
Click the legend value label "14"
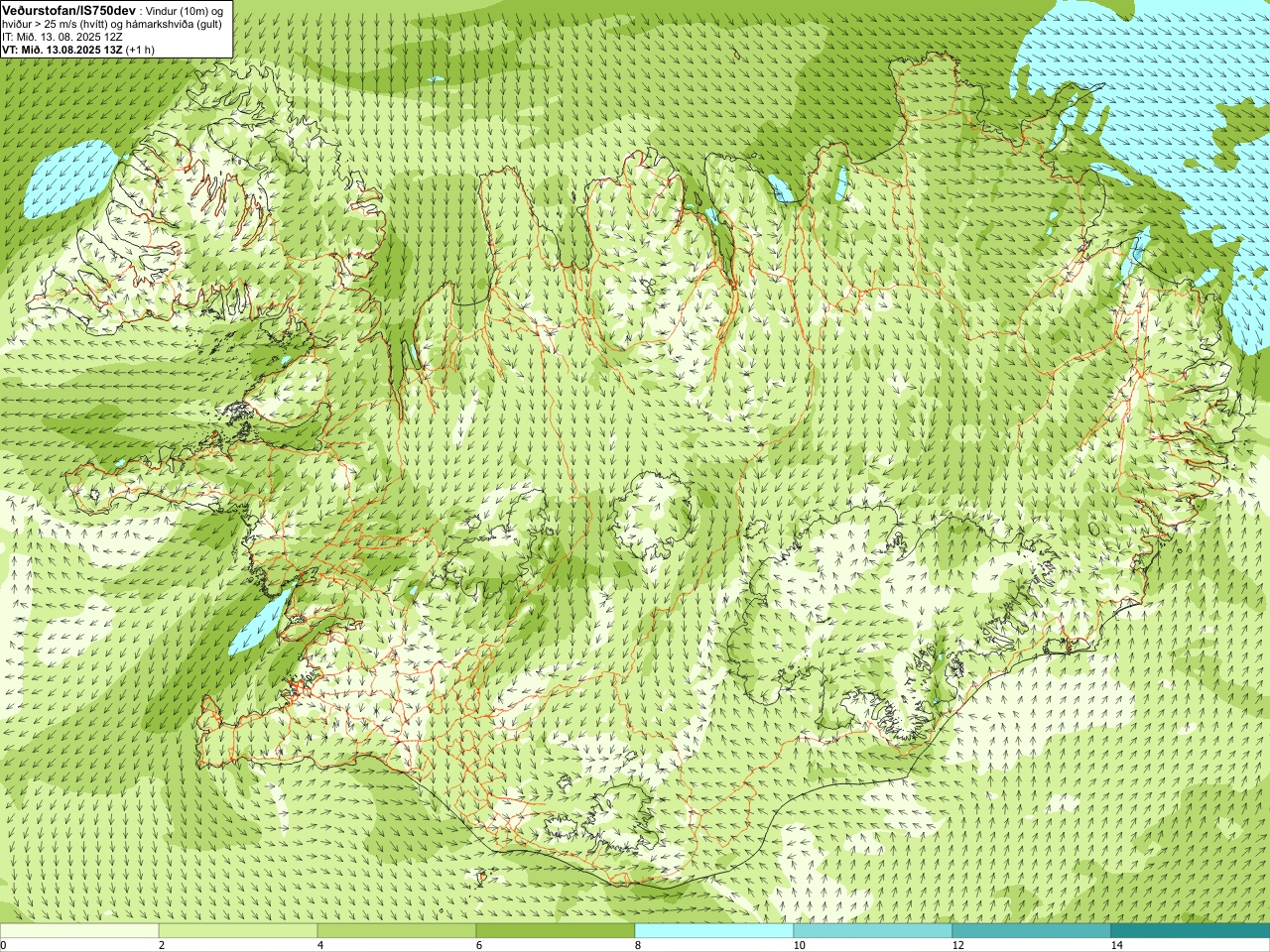pyautogui.click(x=1116, y=945)
